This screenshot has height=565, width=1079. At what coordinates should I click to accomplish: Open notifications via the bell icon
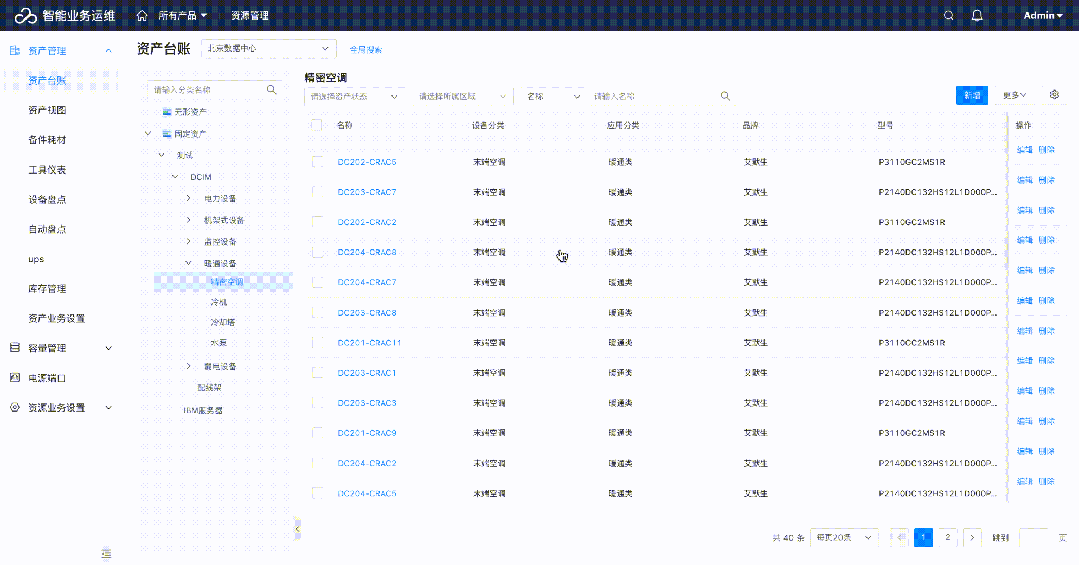tap(977, 16)
